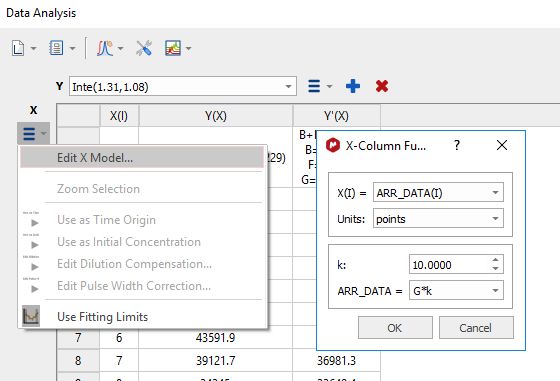The width and height of the screenshot is (560, 381).
Task: Click the Edit Pulse Width Correction icon
Action: pyautogui.click(x=31, y=286)
